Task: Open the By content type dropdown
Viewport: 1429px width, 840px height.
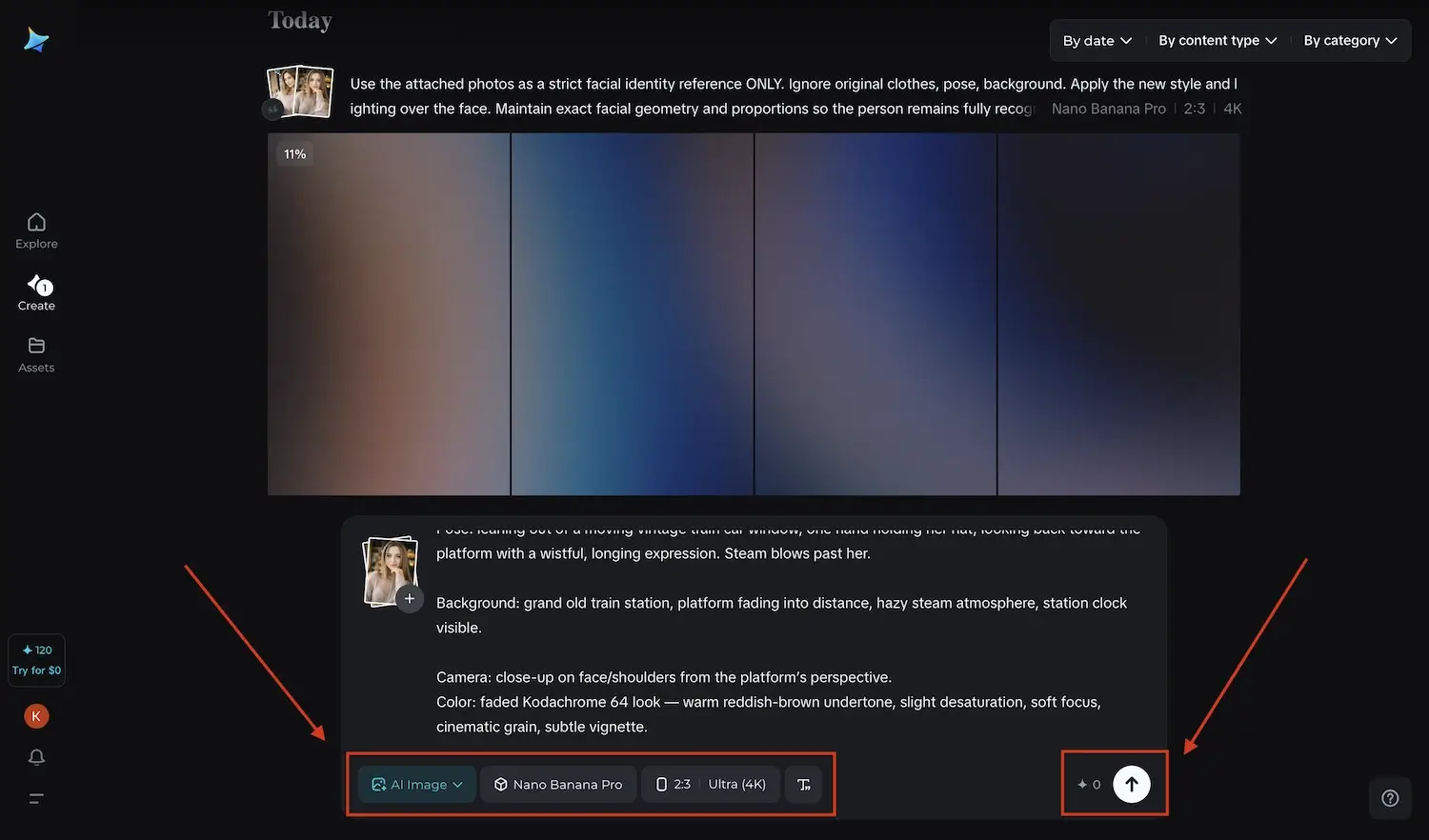Action: click(x=1218, y=41)
